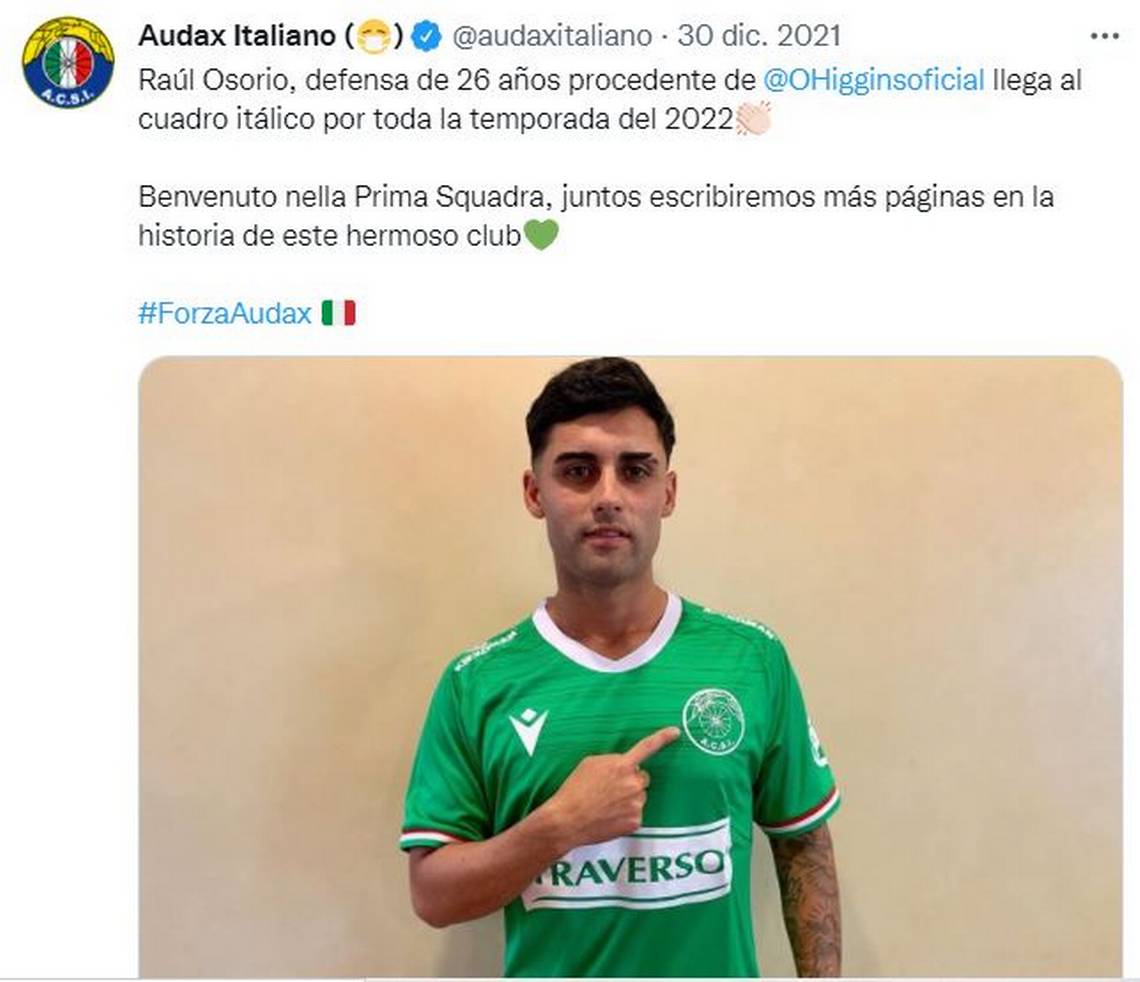Click the Traverso sponsor on the shirt
Screen dimensions: 1140x982
[627, 866]
